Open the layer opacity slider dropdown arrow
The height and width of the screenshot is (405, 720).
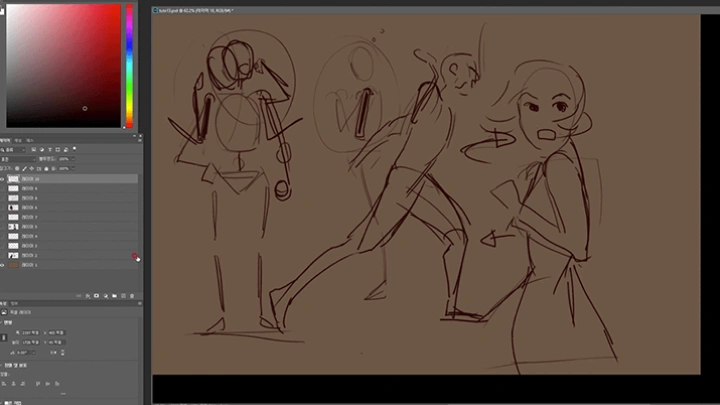point(73,159)
